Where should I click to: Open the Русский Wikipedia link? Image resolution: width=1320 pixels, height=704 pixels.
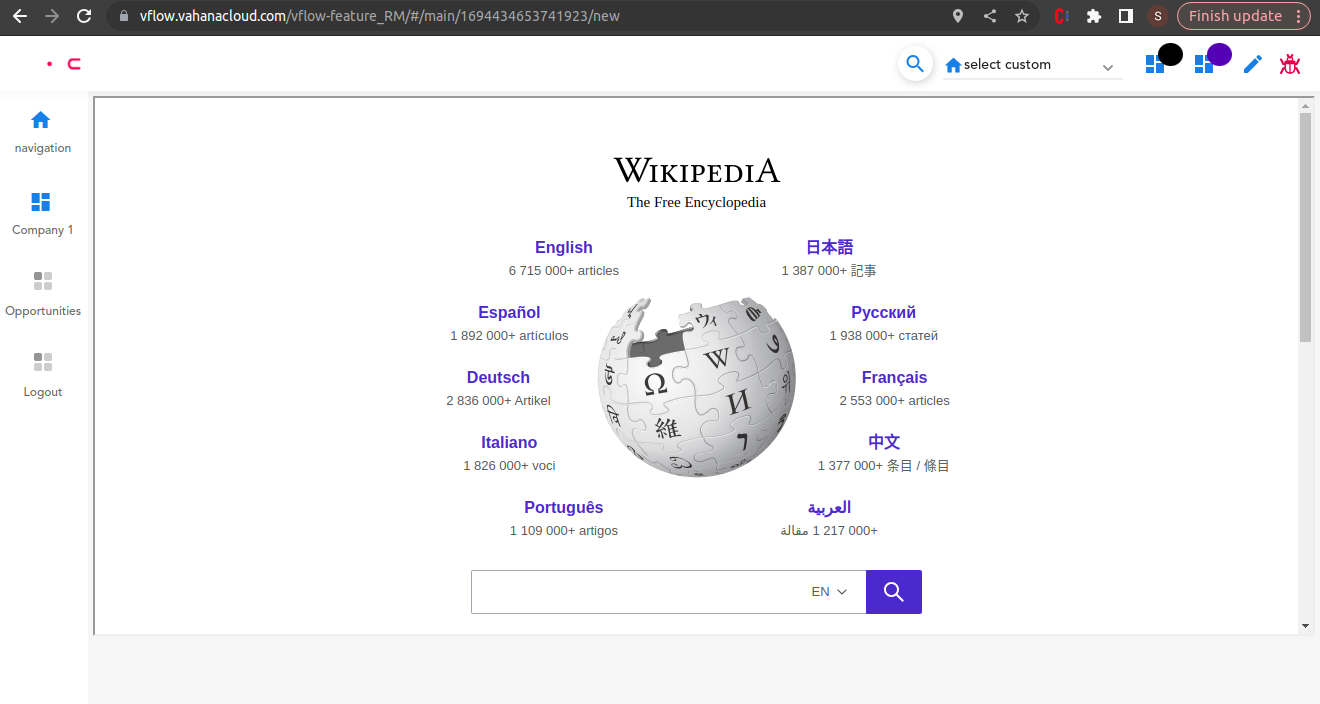[884, 313]
